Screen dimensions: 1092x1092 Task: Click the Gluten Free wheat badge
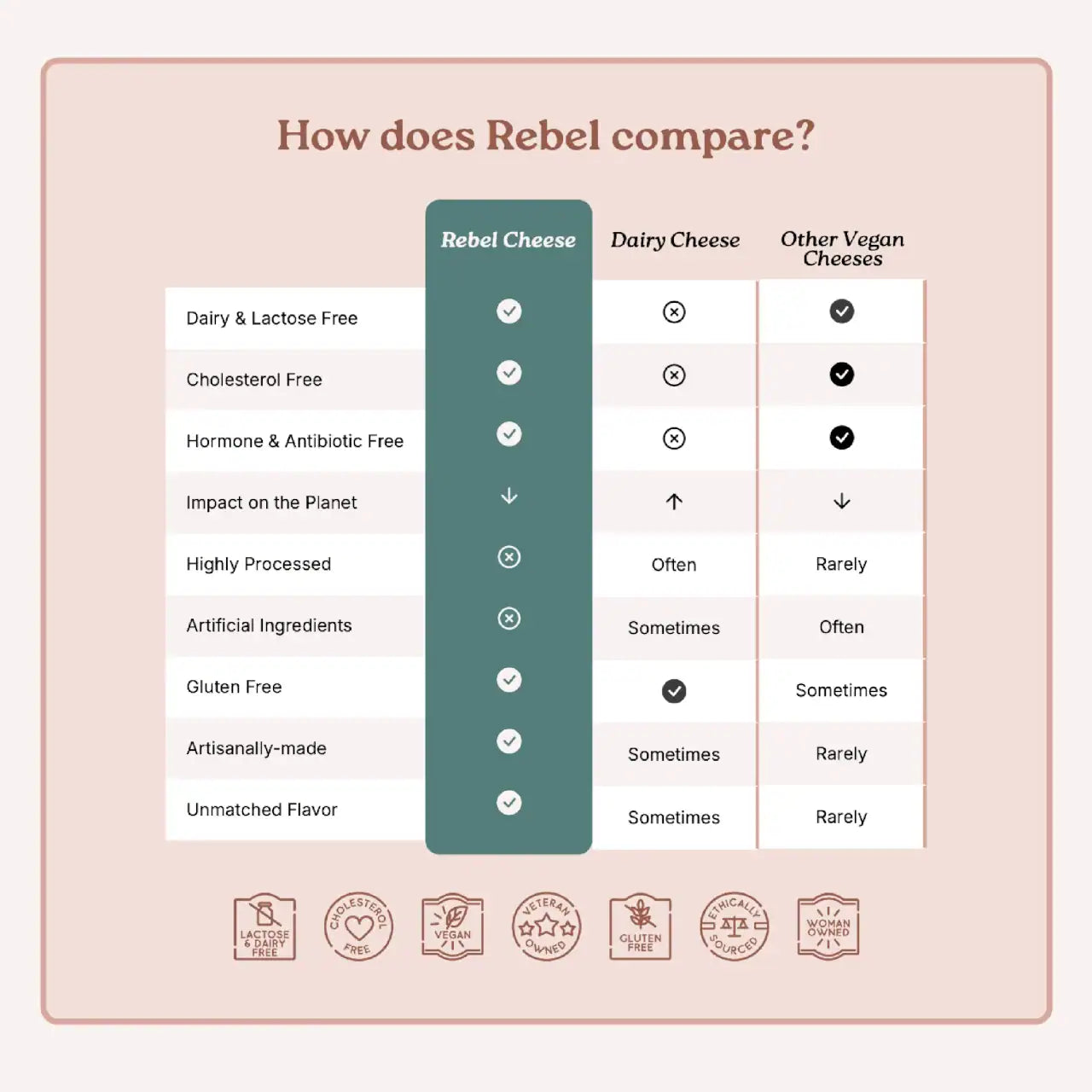[640, 927]
